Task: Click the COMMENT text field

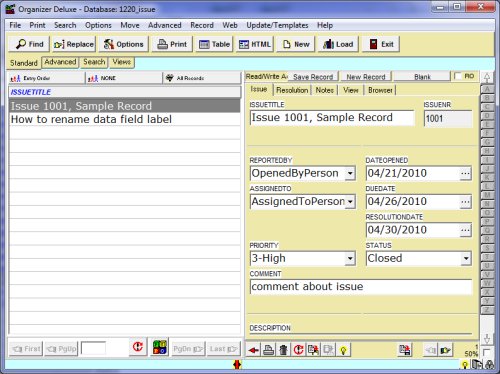Action: [361, 287]
